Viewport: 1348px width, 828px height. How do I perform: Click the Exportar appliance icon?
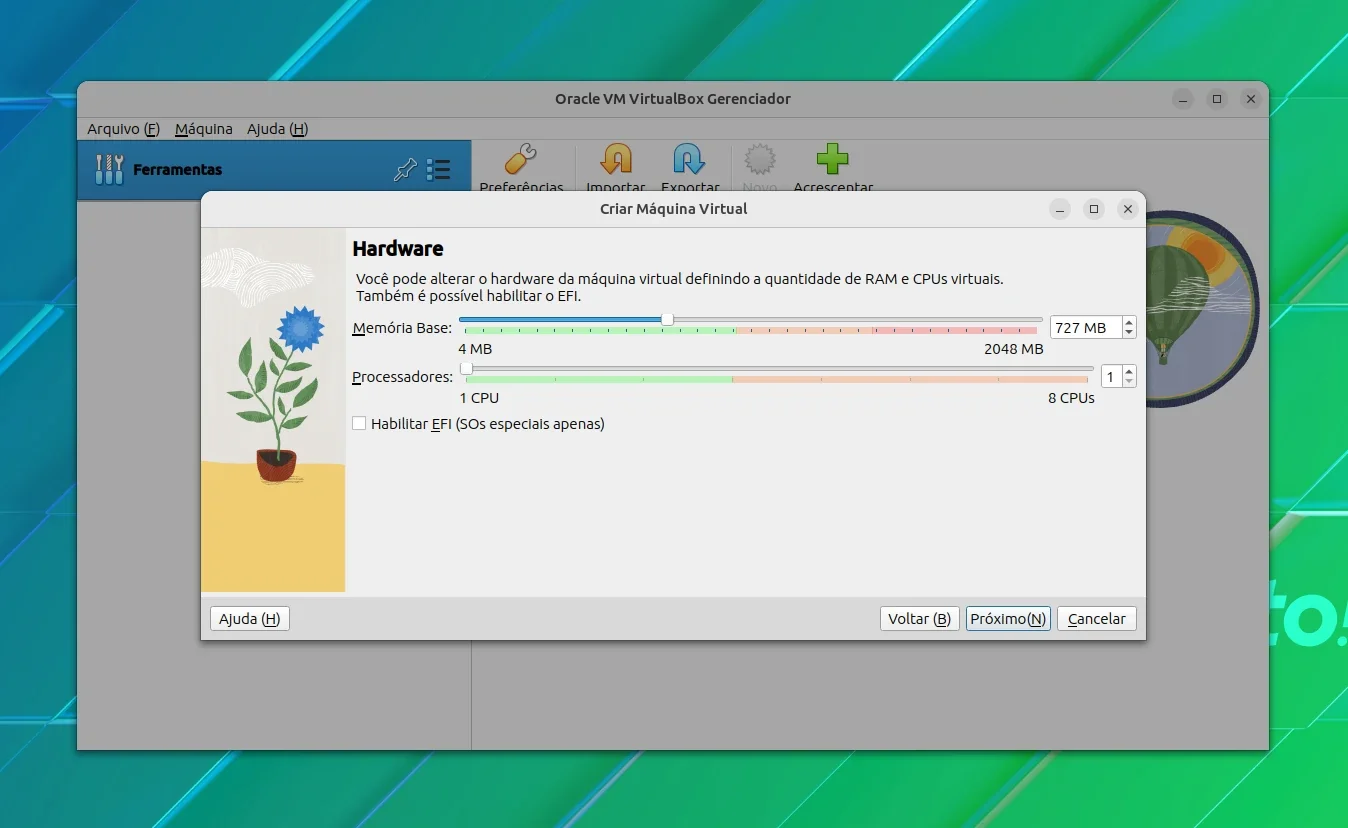pyautogui.click(x=689, y=160)
